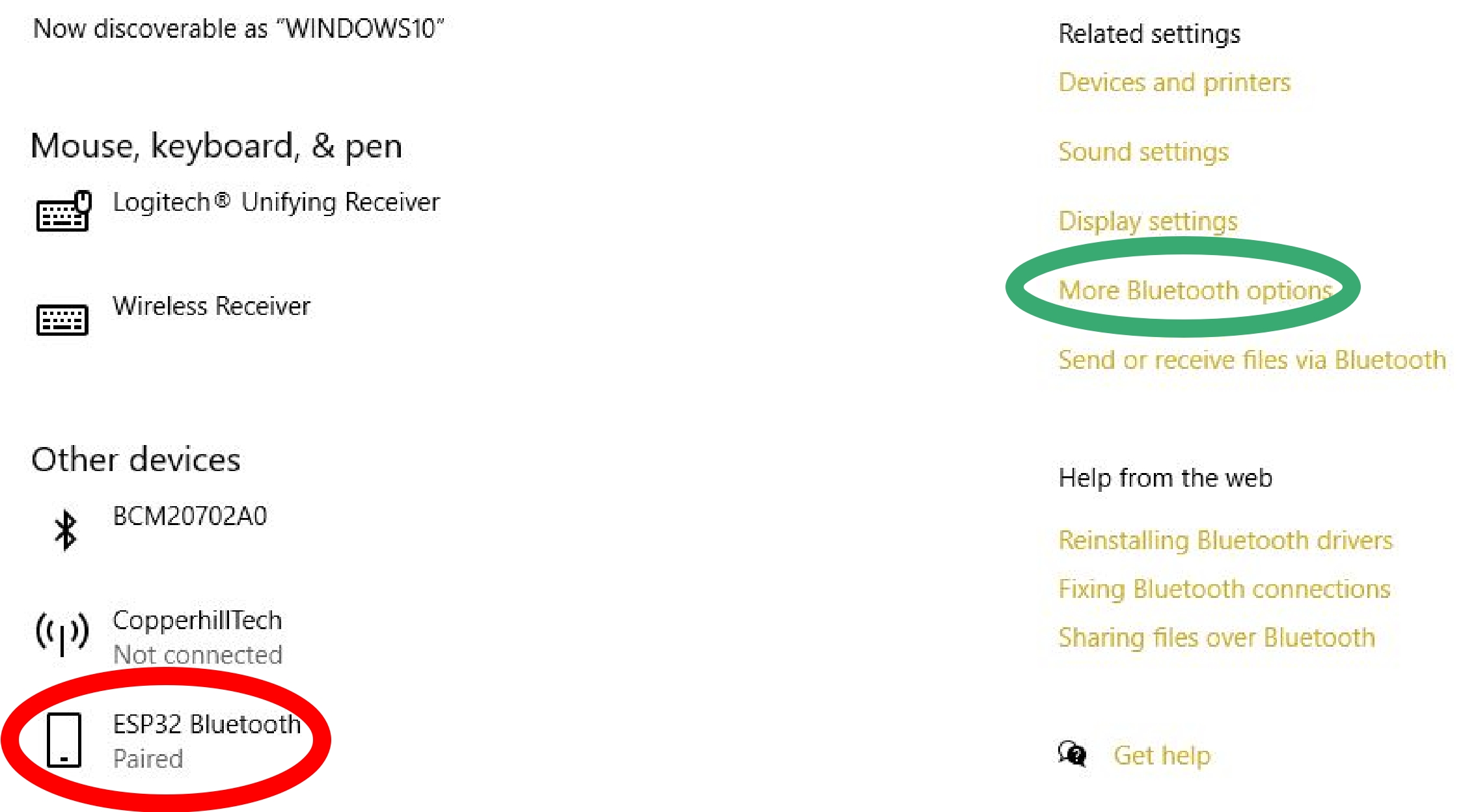Select the BCM20702A0 device entry
Screen dimensions: 1476x812
(190, 516)
